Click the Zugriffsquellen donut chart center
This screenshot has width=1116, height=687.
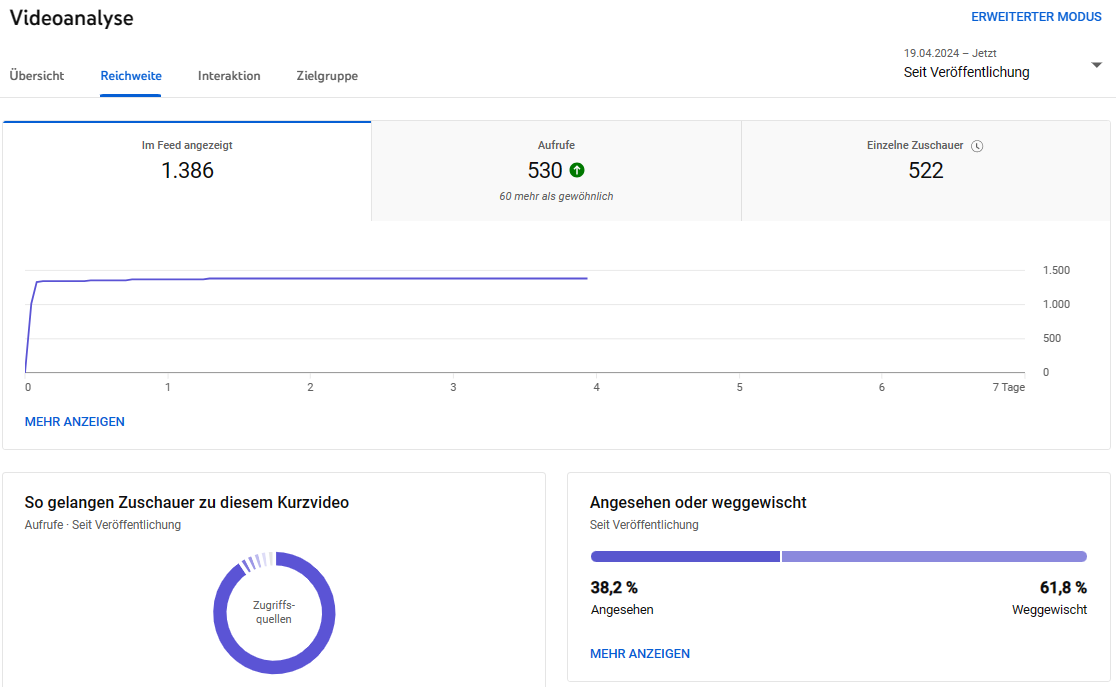(x=274, y=612)
